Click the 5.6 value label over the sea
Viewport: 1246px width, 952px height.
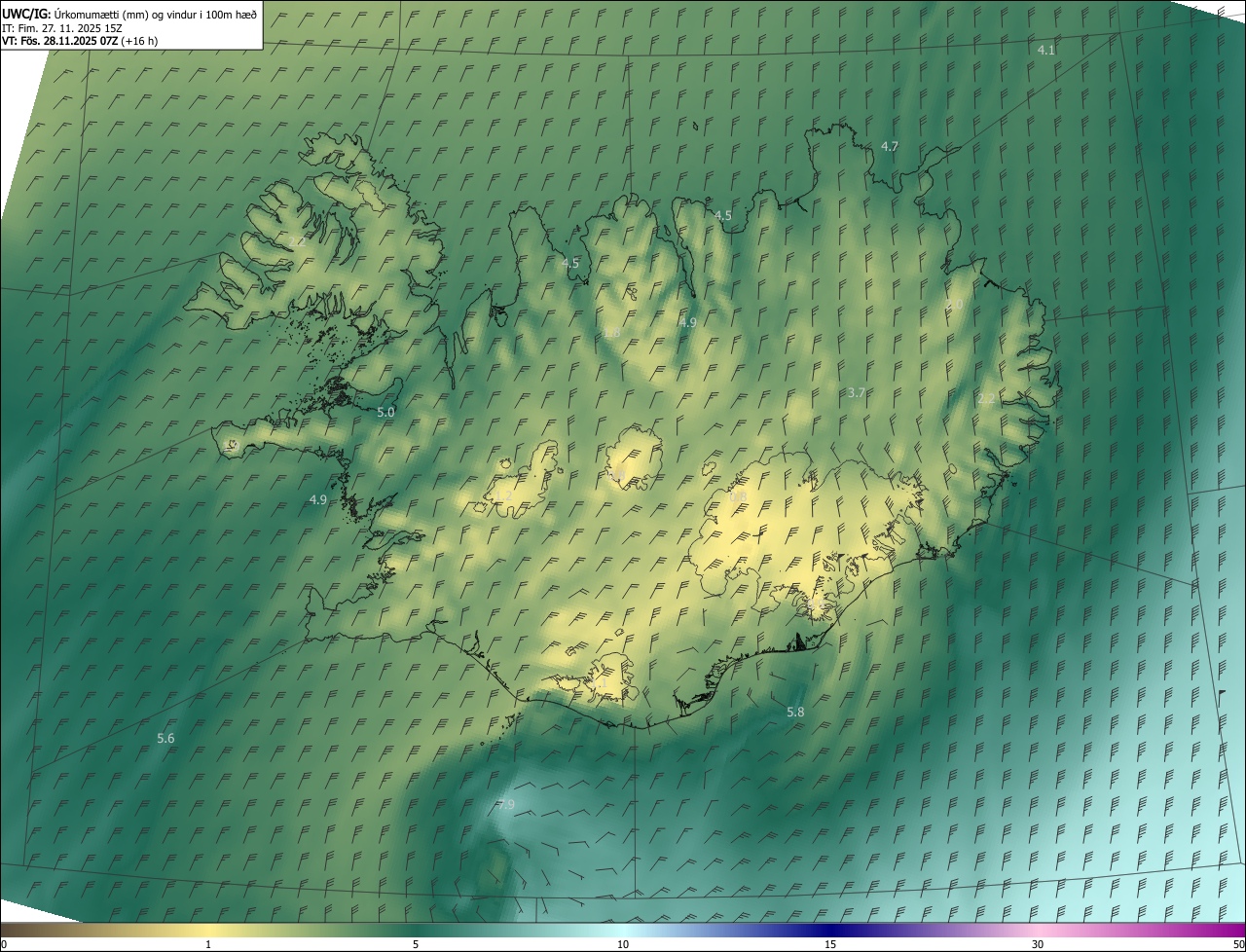pyautogui.click(x=166, y=739)
